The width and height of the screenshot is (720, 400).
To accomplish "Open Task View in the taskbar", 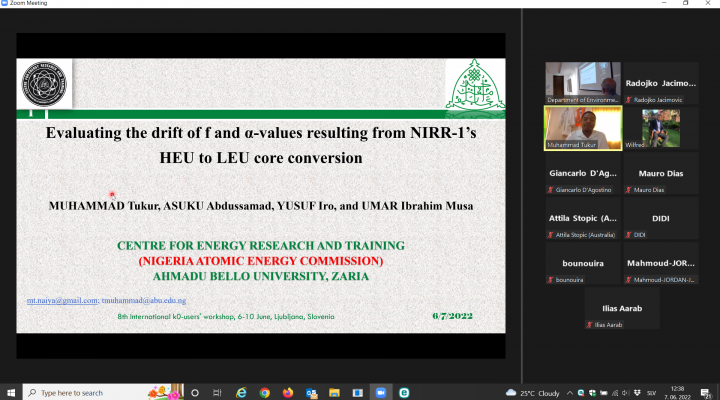I will point(217,393).
